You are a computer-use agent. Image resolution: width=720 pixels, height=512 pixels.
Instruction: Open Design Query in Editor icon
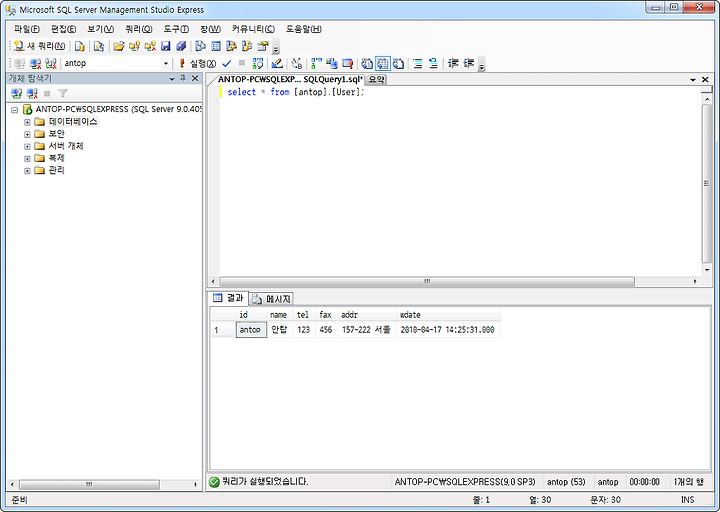pos(276,63)
